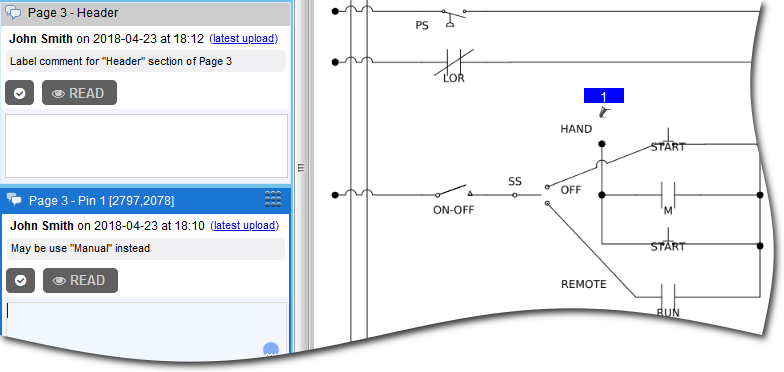784x372 pixels.
Task: Click the HAND label in the schematic
Action: pos(576,129)
